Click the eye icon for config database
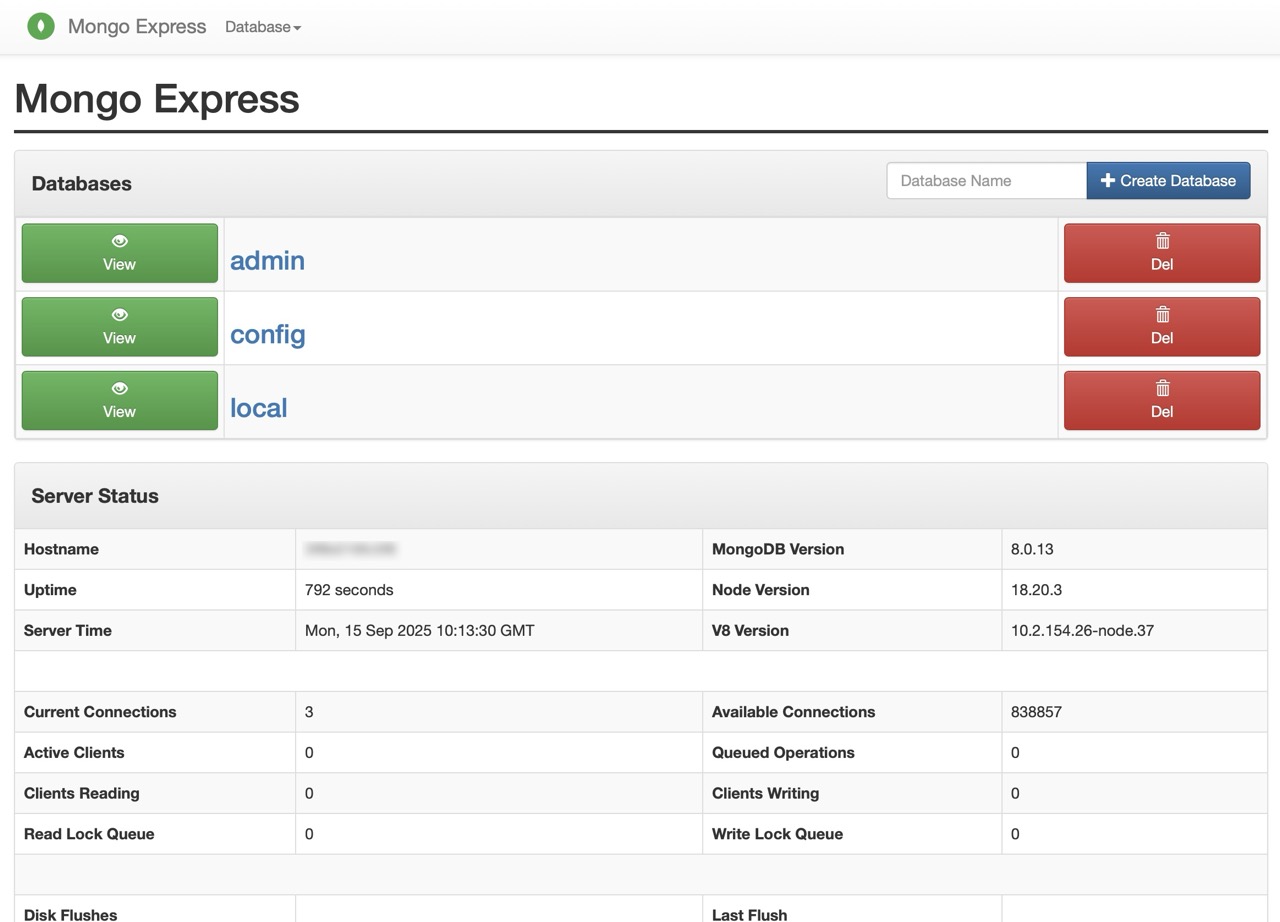 119,315
